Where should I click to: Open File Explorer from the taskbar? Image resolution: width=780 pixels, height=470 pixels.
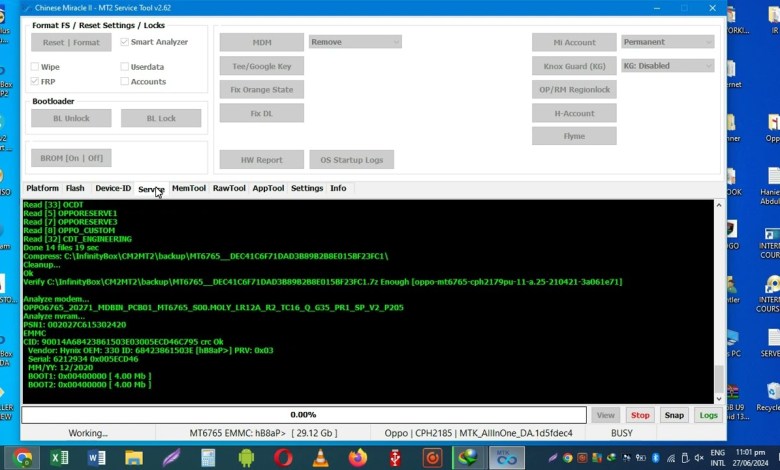(x=134, y=458)
